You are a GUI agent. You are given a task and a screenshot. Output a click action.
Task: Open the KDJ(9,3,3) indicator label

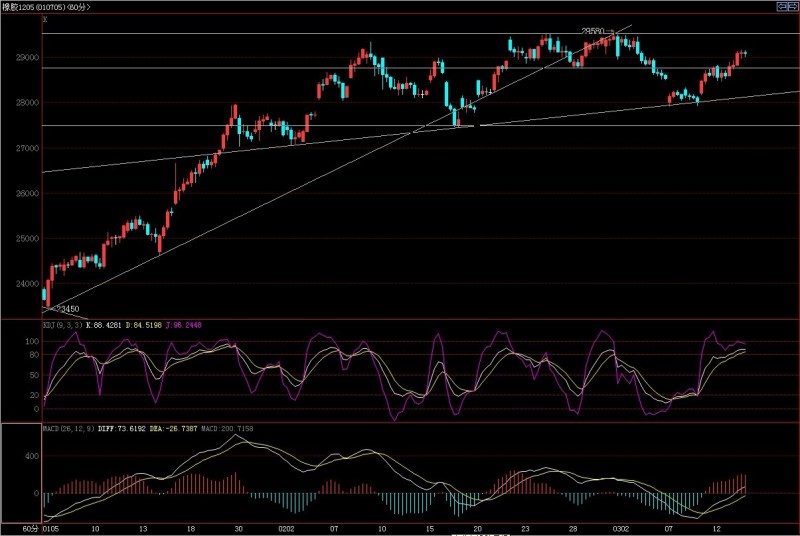(62, 325)
